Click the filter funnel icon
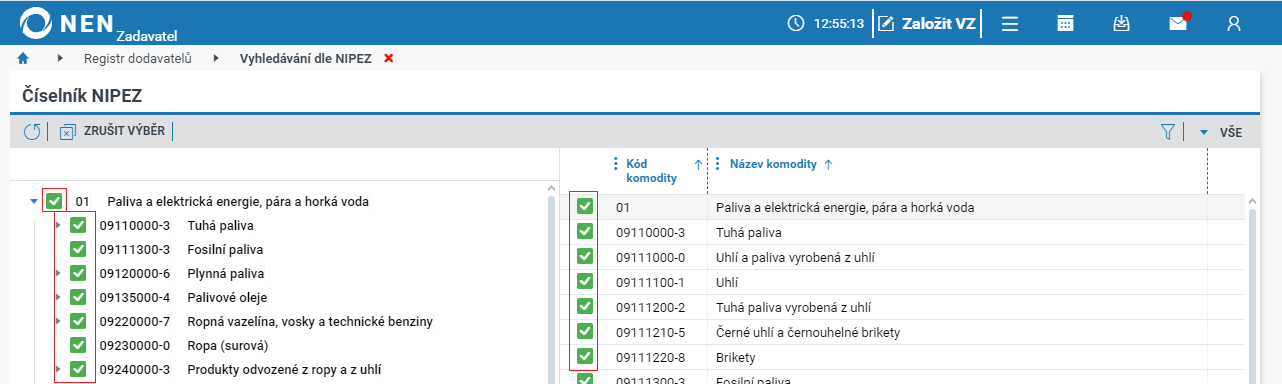This screenshot has height=384, width=1282. [x=1167, y=131]
